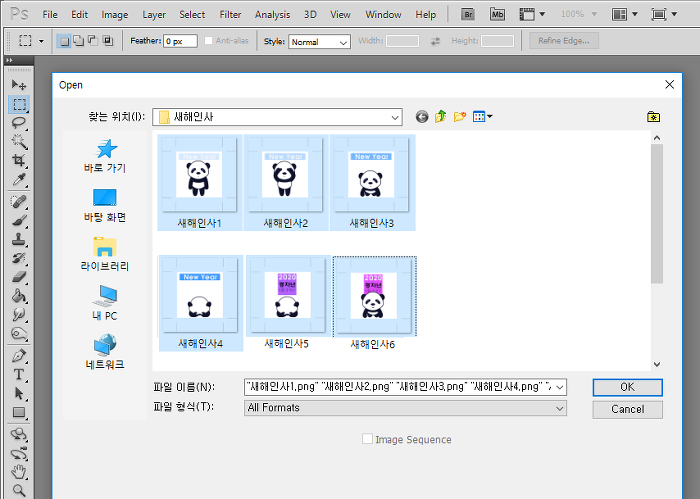Image resolution: width=700 pixels, height=499 pixels.
Task: Open the Filter menu
Action: [x=230, y=15]
